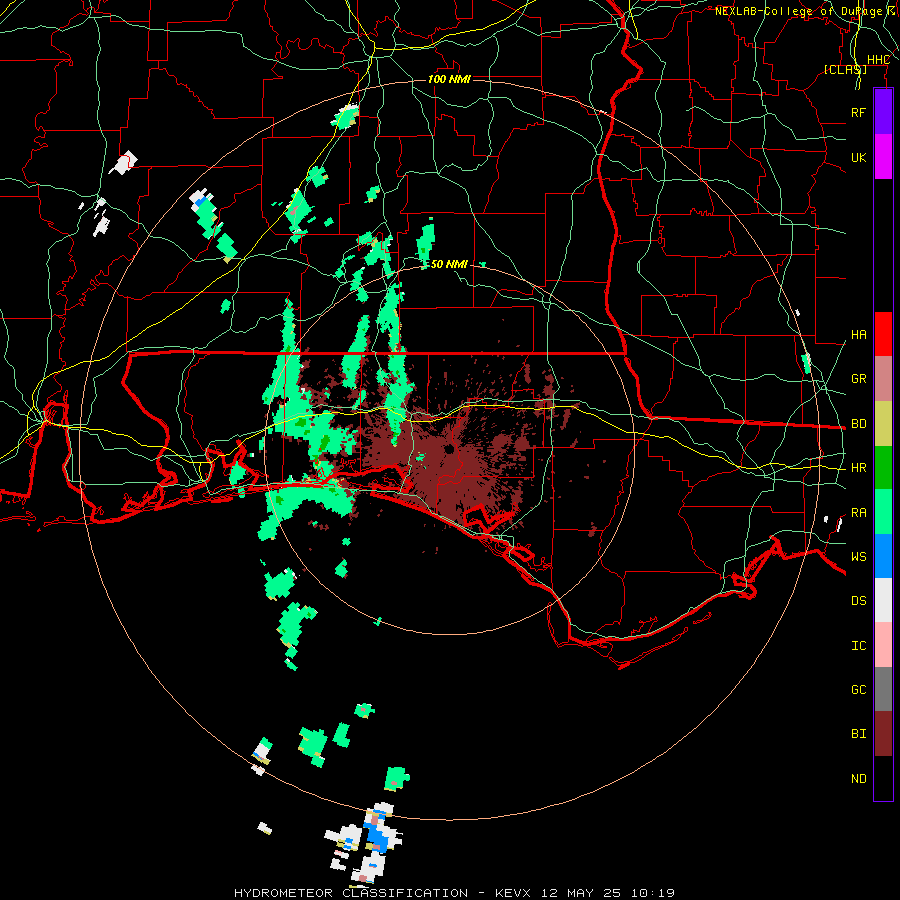900x900 pixels.
Task: Click the RF purple legend swatch
Action: click(x=883, y=112)
